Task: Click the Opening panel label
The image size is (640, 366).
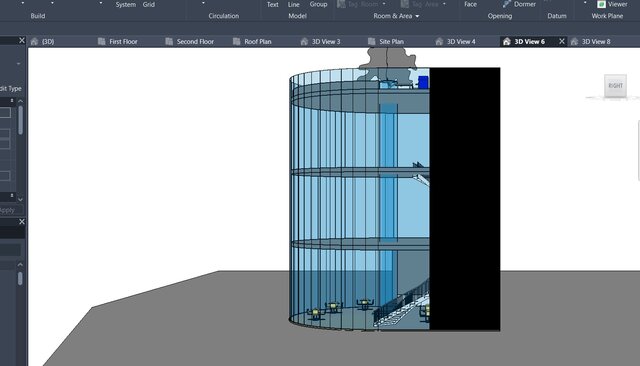Action: coord(500,16)
